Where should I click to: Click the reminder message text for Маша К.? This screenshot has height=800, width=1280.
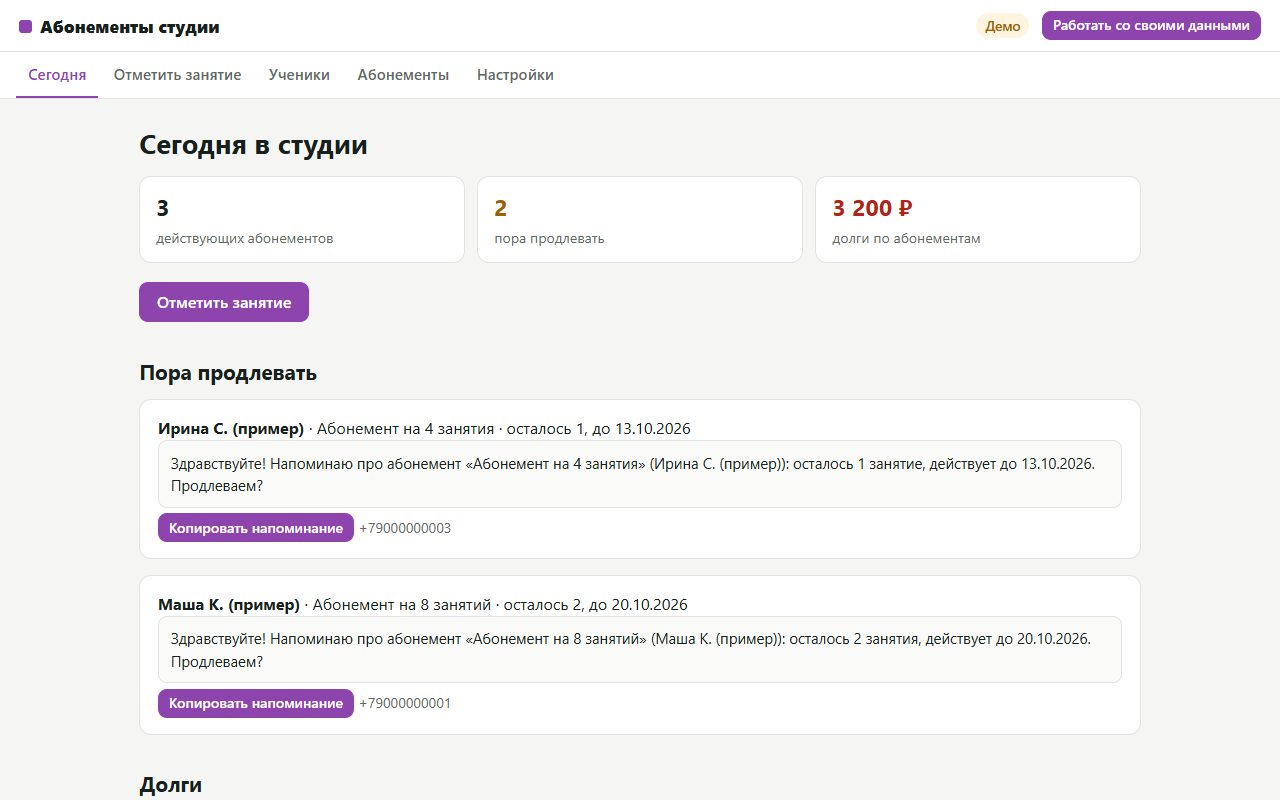coord(640,650)
